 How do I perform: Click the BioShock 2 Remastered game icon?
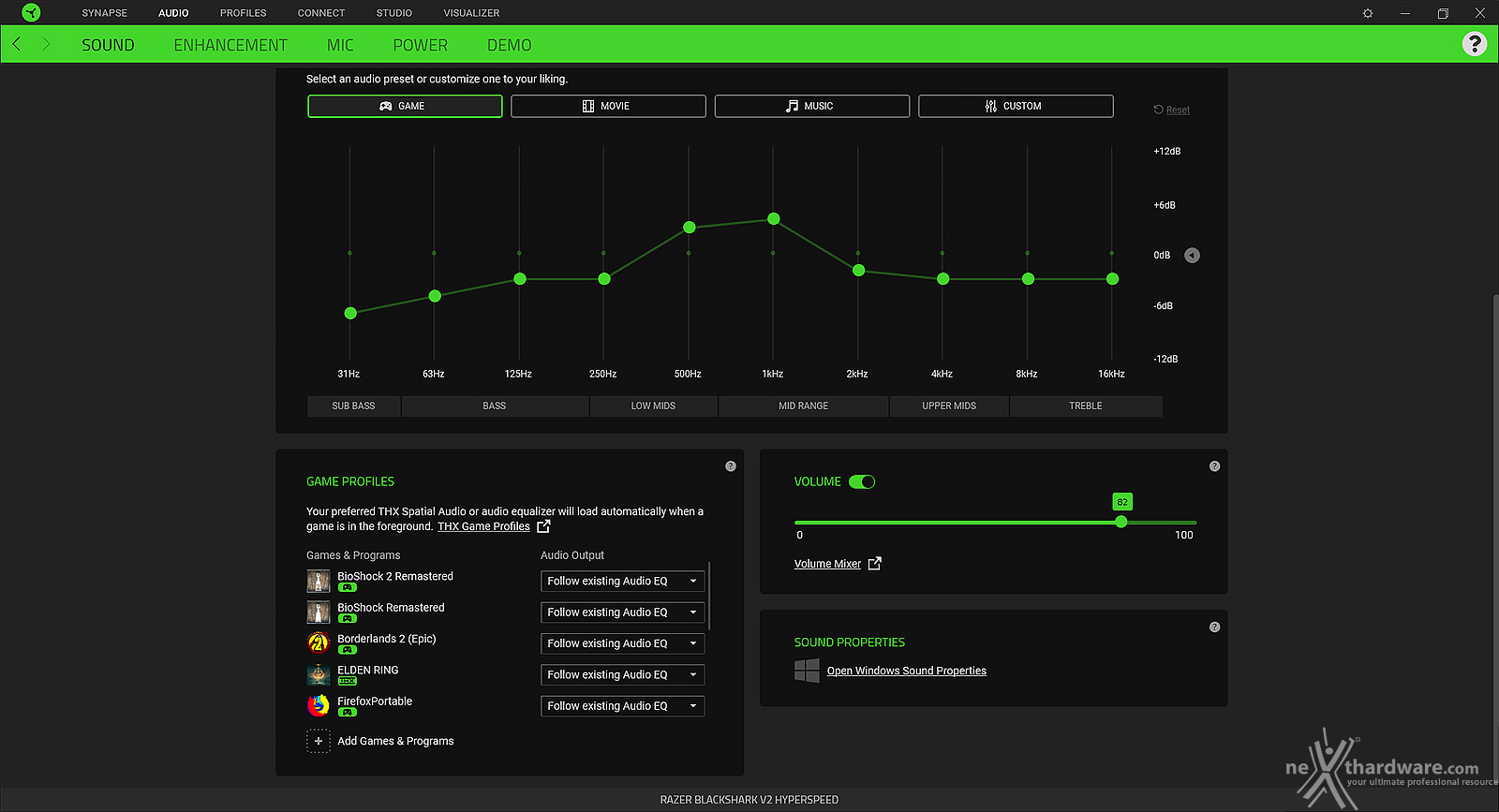click(x=319, y=581)
